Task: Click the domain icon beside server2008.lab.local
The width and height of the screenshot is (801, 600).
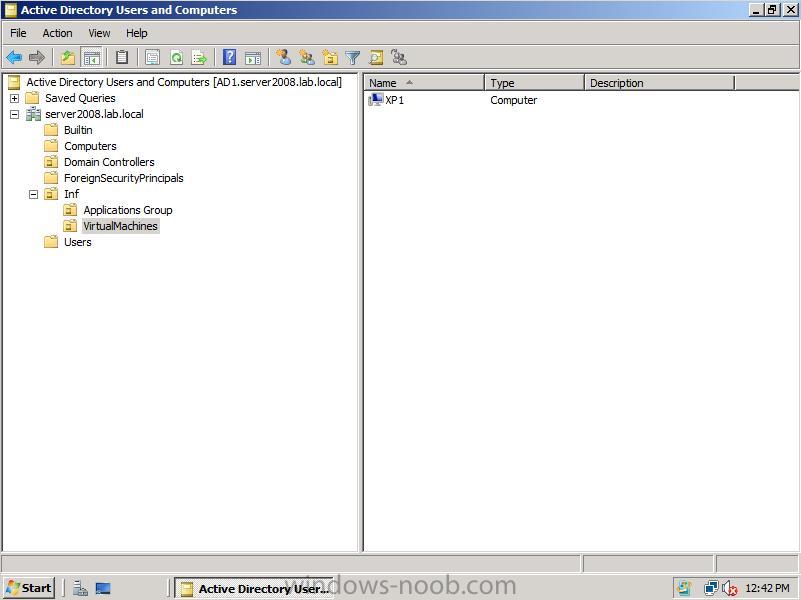Action: tap(34, 114)
